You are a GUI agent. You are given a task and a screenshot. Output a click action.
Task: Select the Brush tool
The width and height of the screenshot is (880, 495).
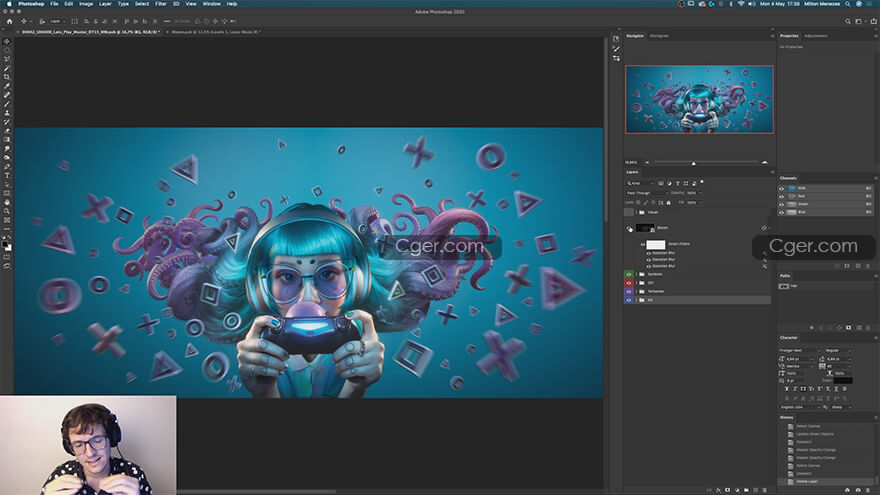click(7, 104)
